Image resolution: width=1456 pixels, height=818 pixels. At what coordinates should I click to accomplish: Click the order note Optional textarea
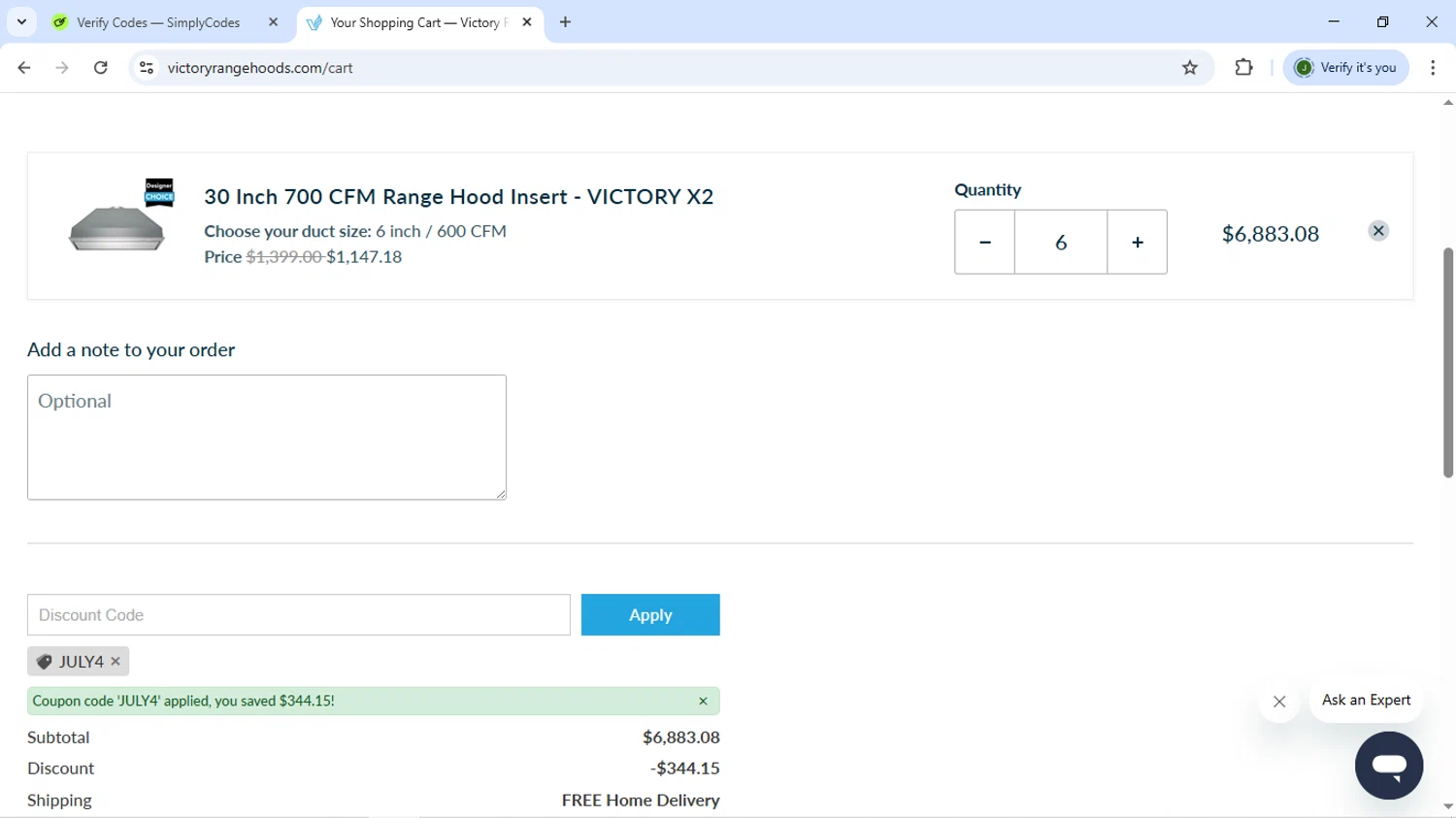pos(267,438)
